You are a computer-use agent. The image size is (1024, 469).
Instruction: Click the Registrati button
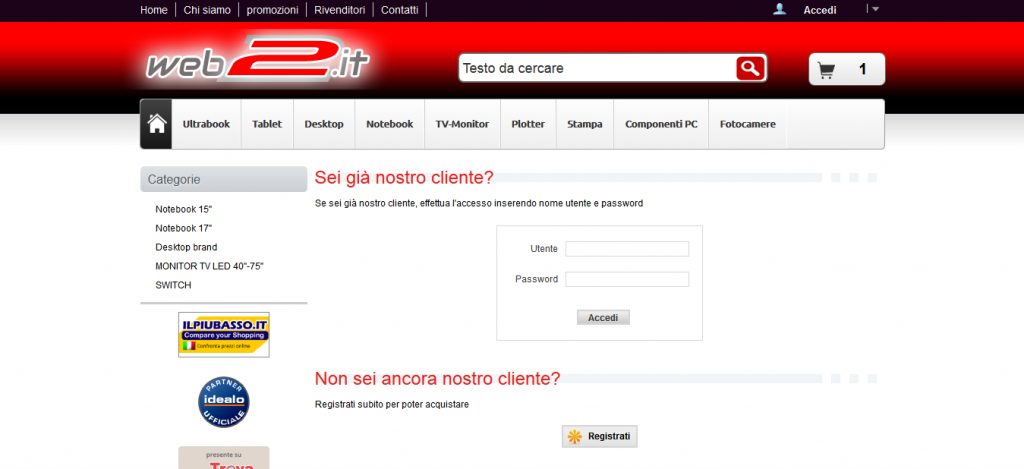(x=600, y=436)
